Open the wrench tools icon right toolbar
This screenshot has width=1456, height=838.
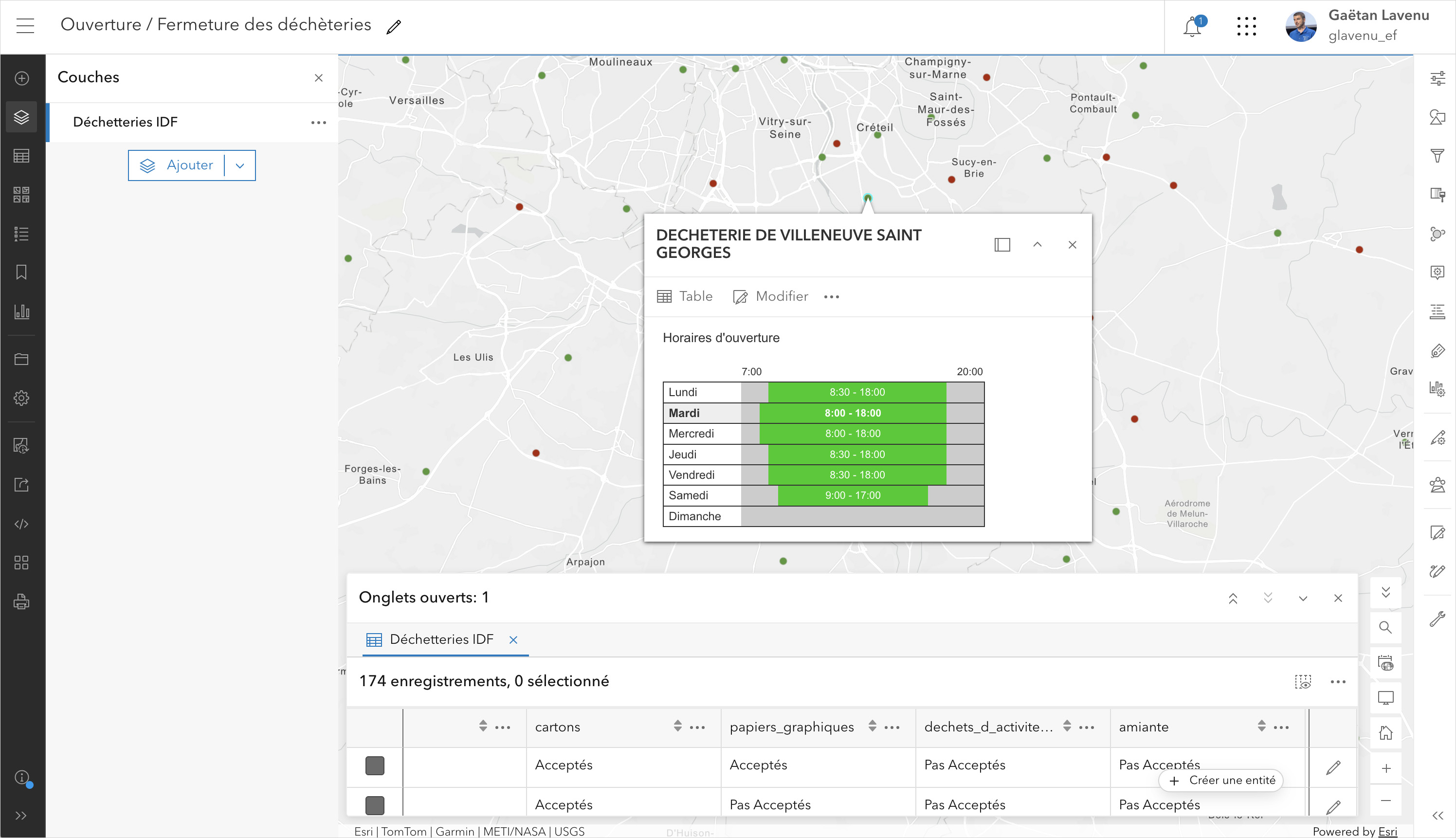[1438, 619]
